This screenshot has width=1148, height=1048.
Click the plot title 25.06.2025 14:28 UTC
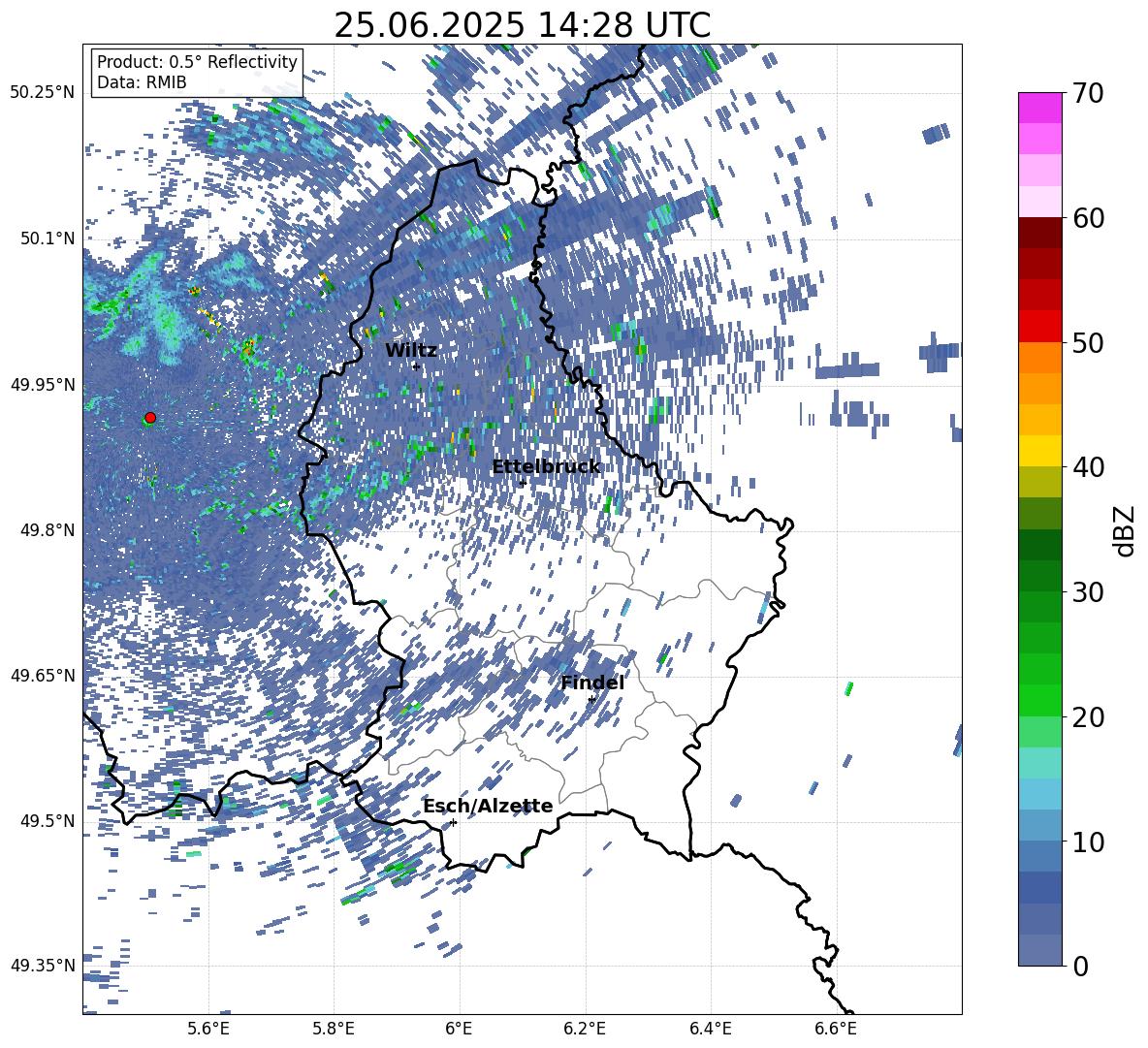522,25
